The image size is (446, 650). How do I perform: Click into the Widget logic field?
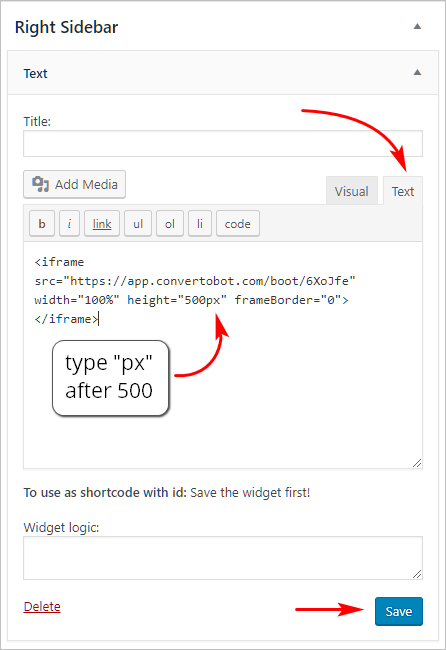coord(223,558)
